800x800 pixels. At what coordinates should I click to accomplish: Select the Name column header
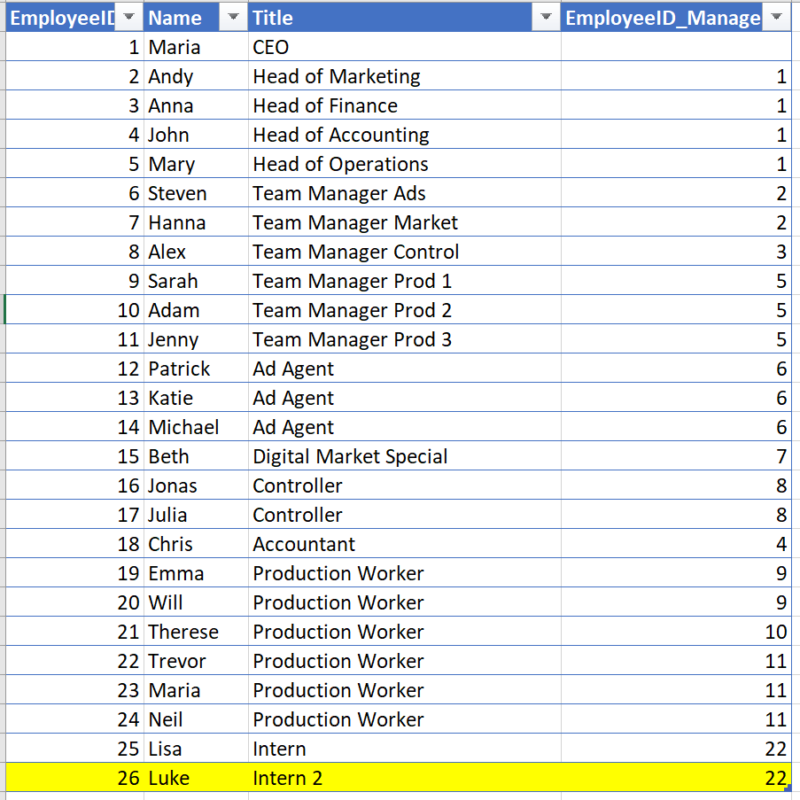click(180, 17)
